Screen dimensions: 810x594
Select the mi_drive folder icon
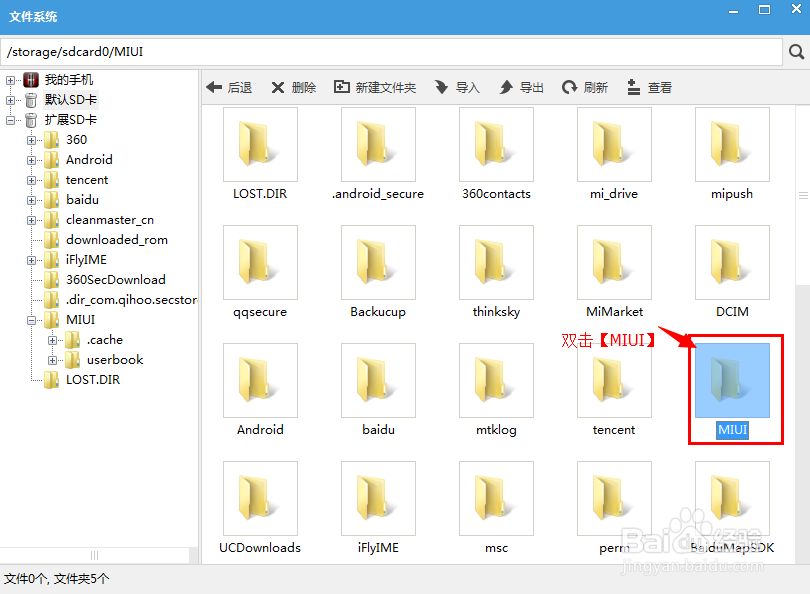(x=614, y=145)
